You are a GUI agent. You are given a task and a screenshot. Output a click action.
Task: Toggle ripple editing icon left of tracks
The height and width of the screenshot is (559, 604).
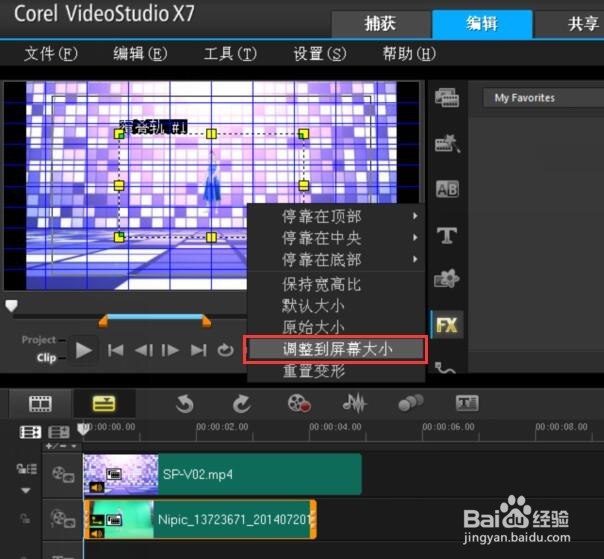[x=27, y=469]
